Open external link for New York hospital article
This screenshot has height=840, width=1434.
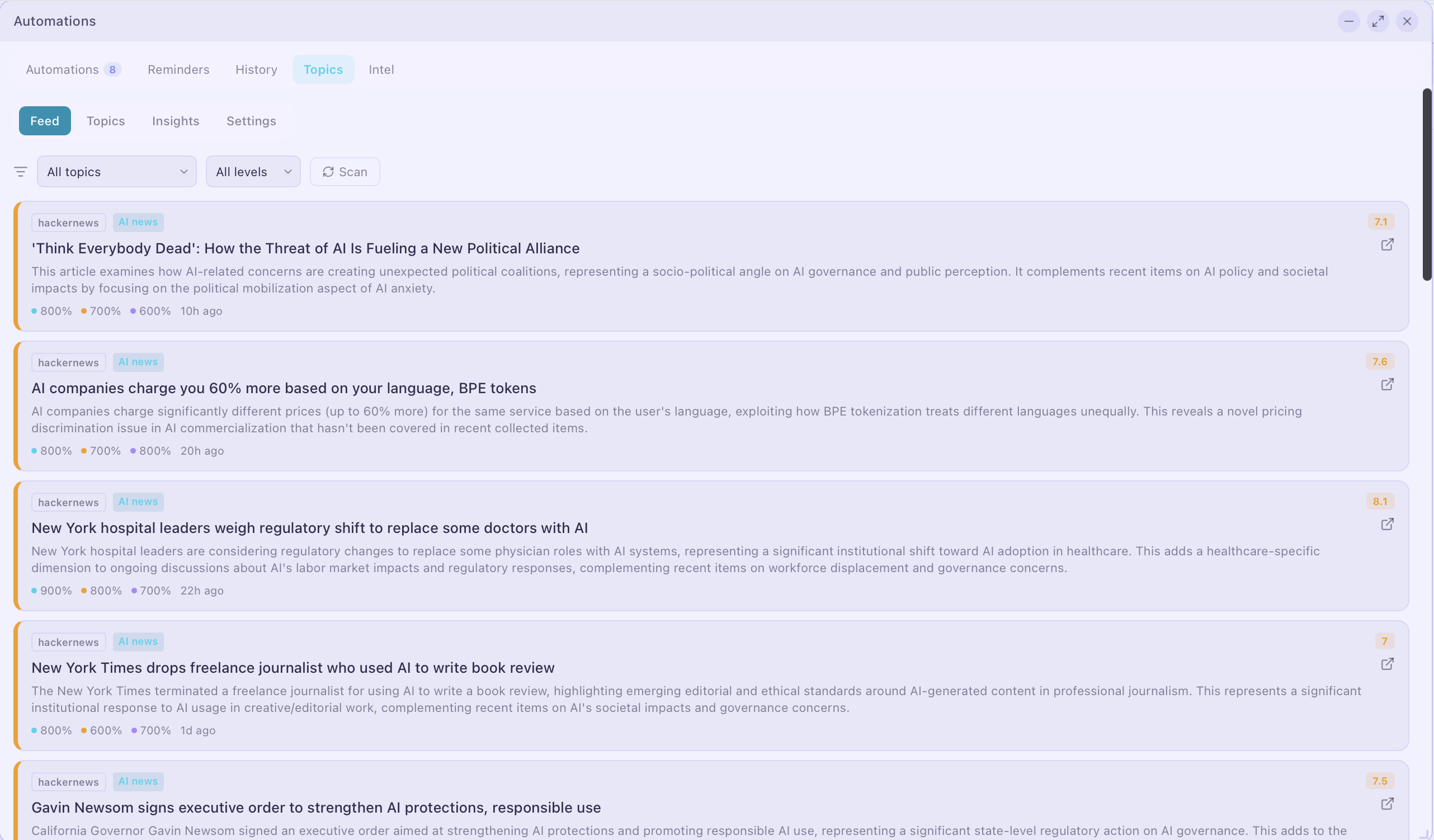coord(1387,524)
